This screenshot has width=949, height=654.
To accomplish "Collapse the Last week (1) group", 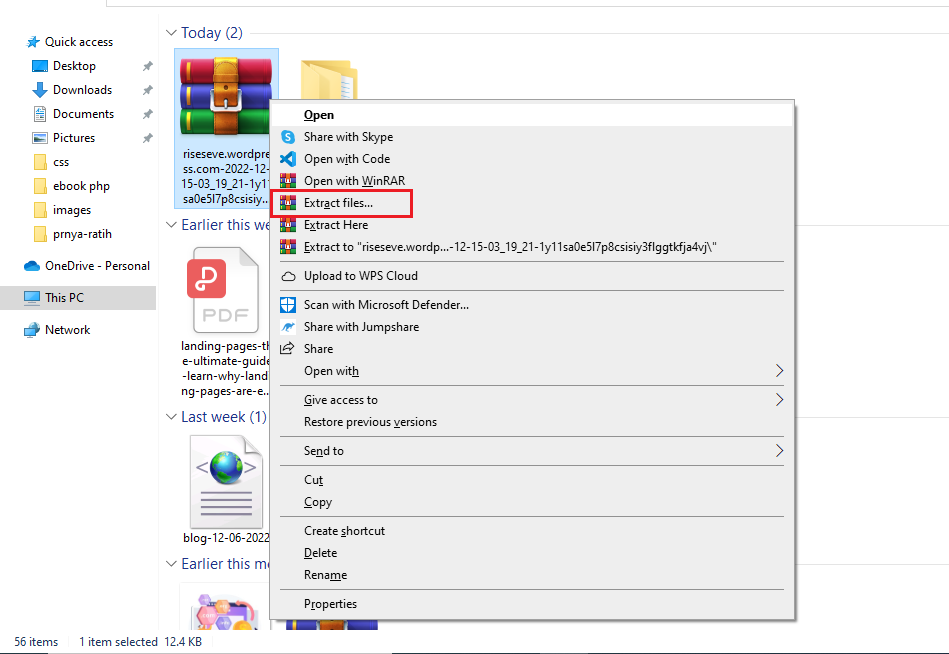I will (x=171, y=417).
